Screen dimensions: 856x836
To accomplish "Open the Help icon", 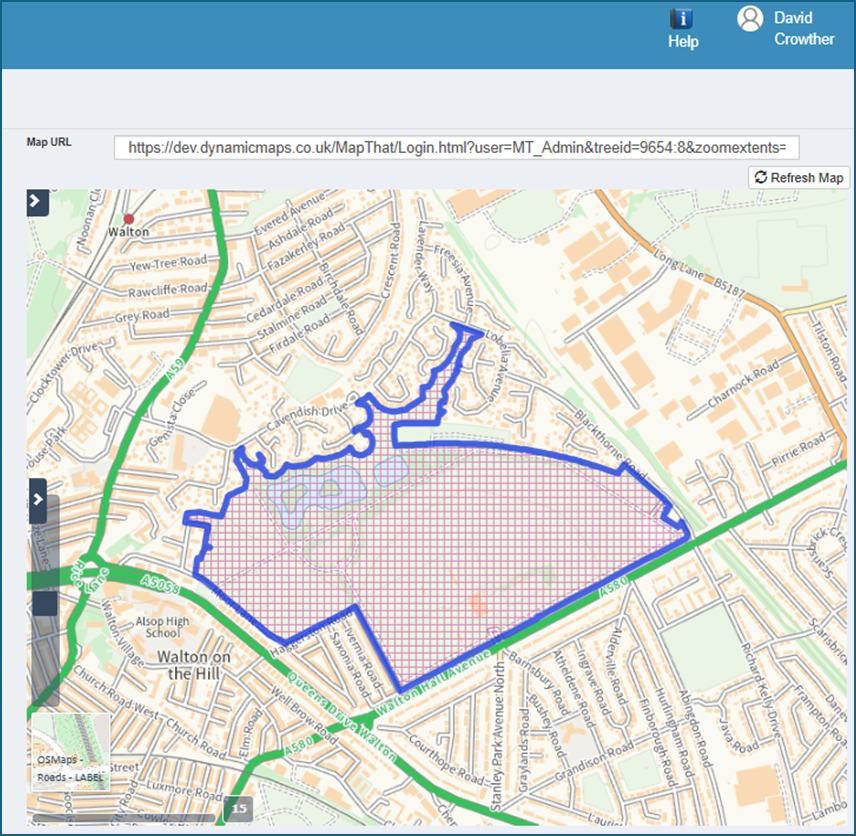I will pos(681,19).
